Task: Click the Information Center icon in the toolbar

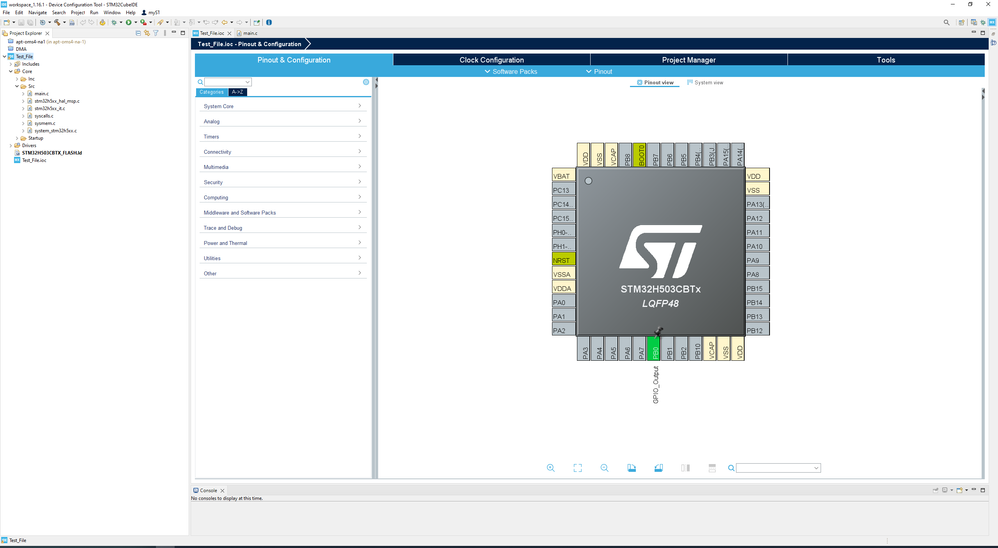Action: (x=269, y=22)
